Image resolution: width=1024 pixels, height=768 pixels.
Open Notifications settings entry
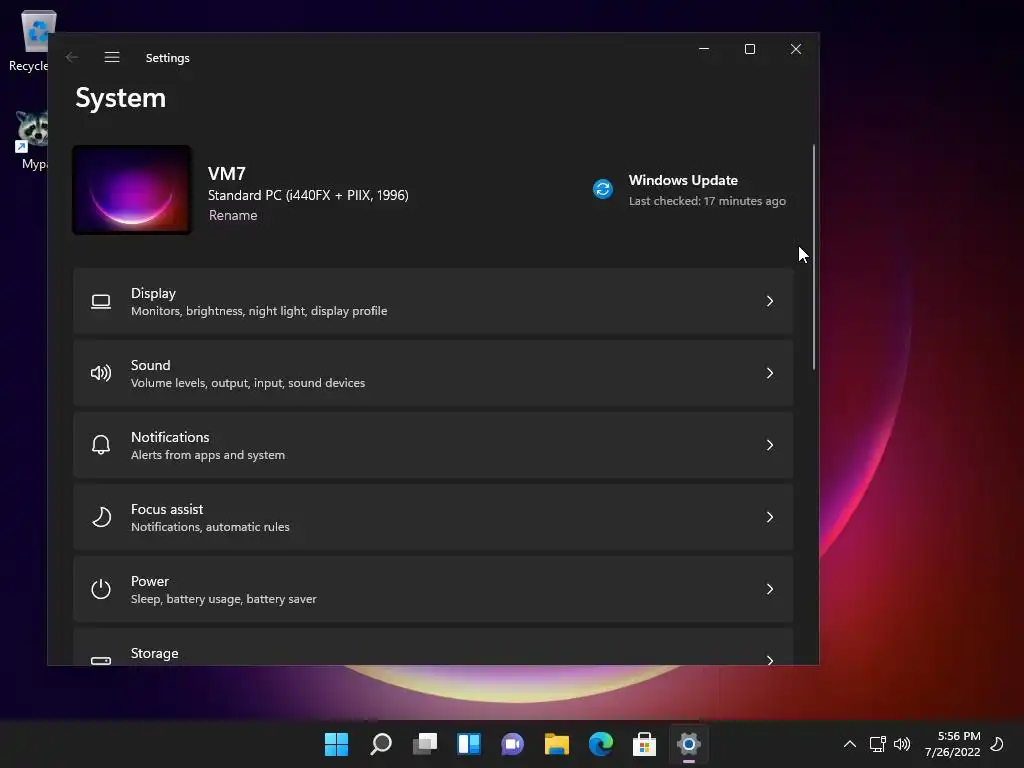[x=433, y=445]
